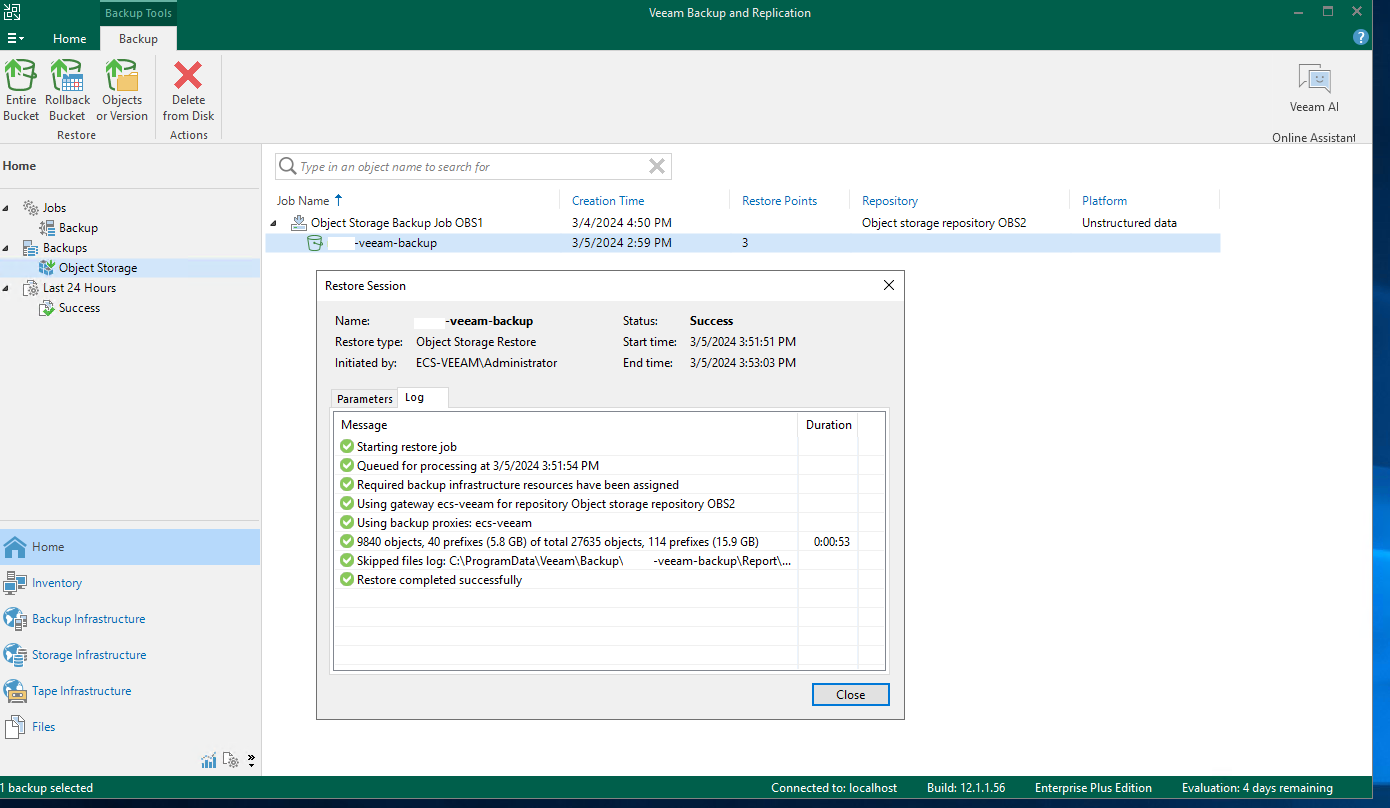The height and width of the screenshot is (808, 1390).
Task: Open the navigation pane overflow chevron
Action: point(251,761)
